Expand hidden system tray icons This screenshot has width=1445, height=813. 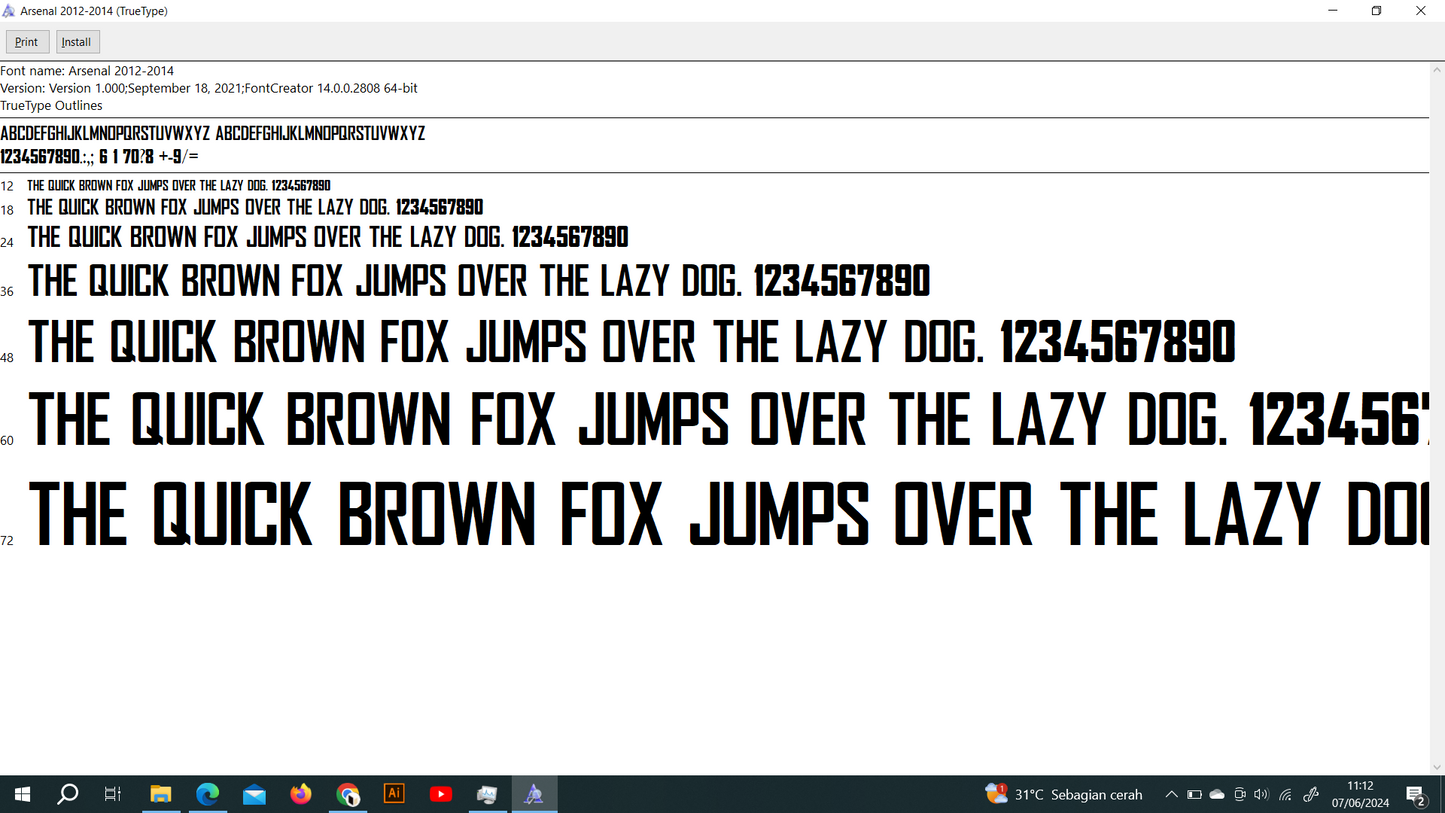pos(1170,794)
